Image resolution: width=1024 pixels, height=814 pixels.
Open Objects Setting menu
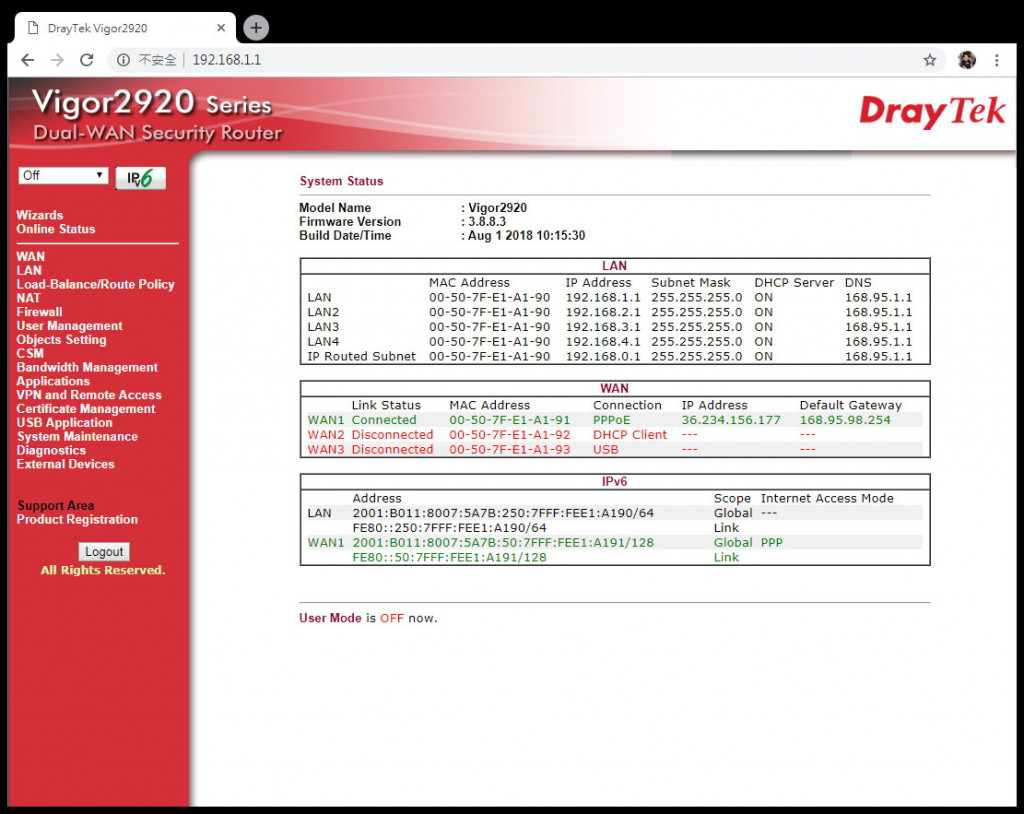click(x=61, y=339)
